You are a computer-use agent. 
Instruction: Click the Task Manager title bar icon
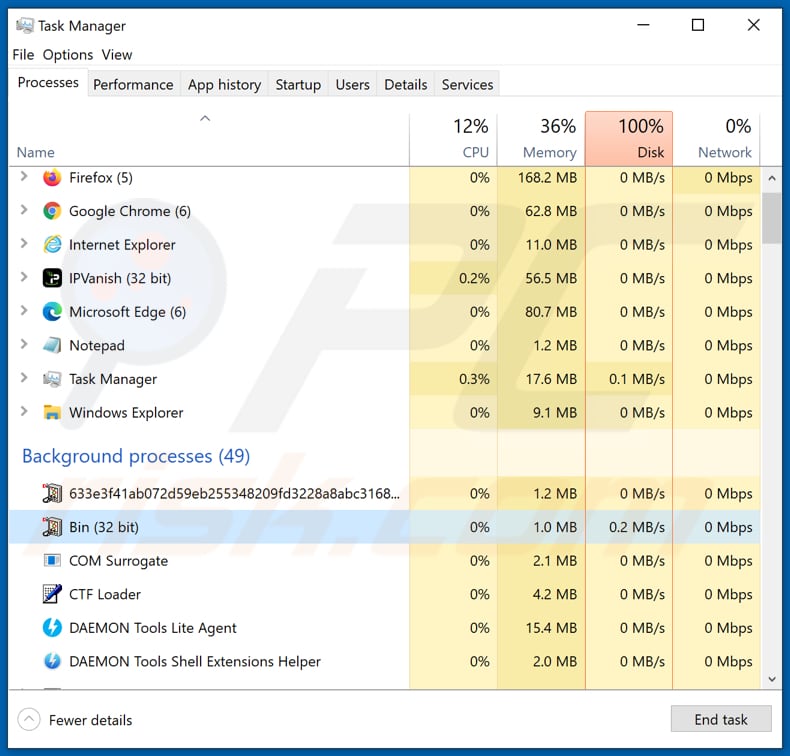25,25
